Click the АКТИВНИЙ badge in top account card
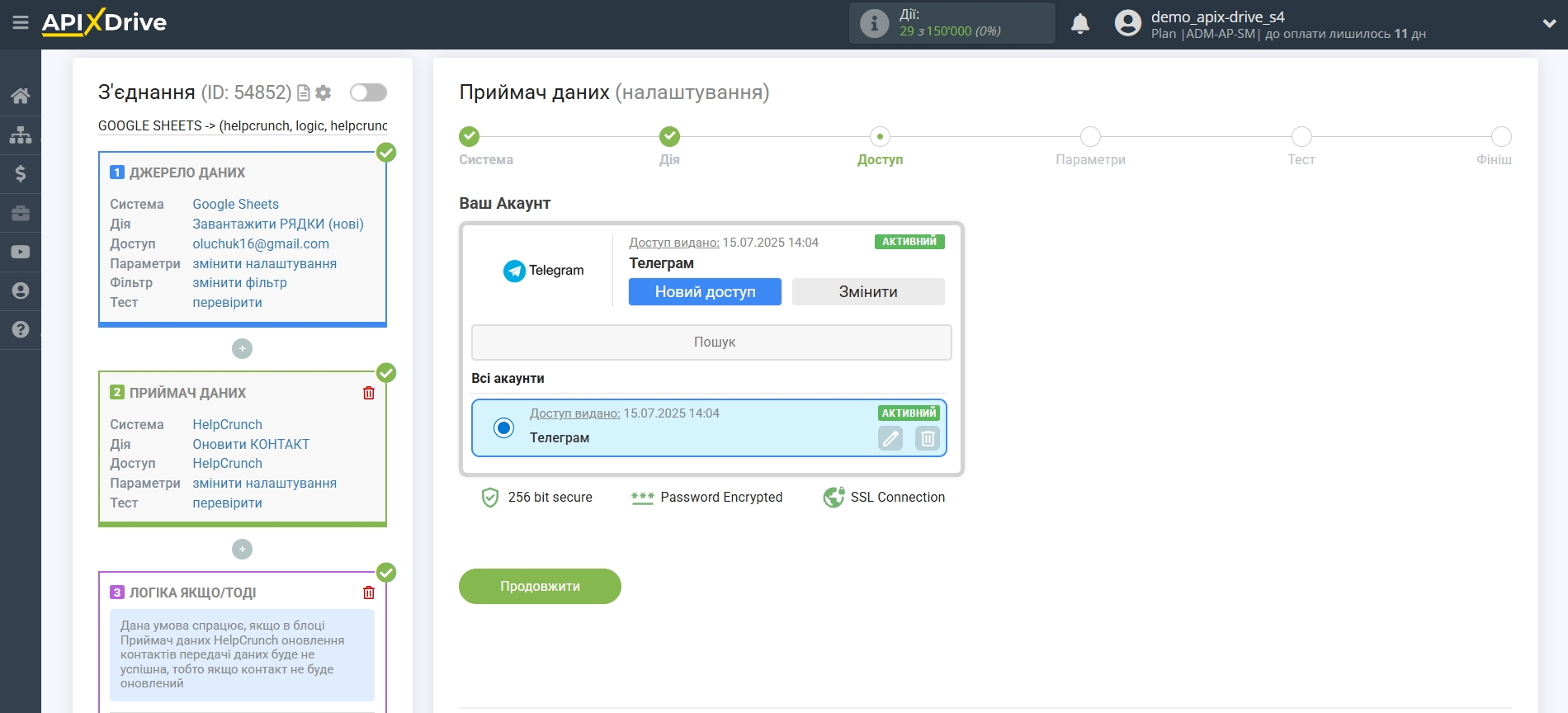This screenshot has height=713, width=1568. point(909,242)
